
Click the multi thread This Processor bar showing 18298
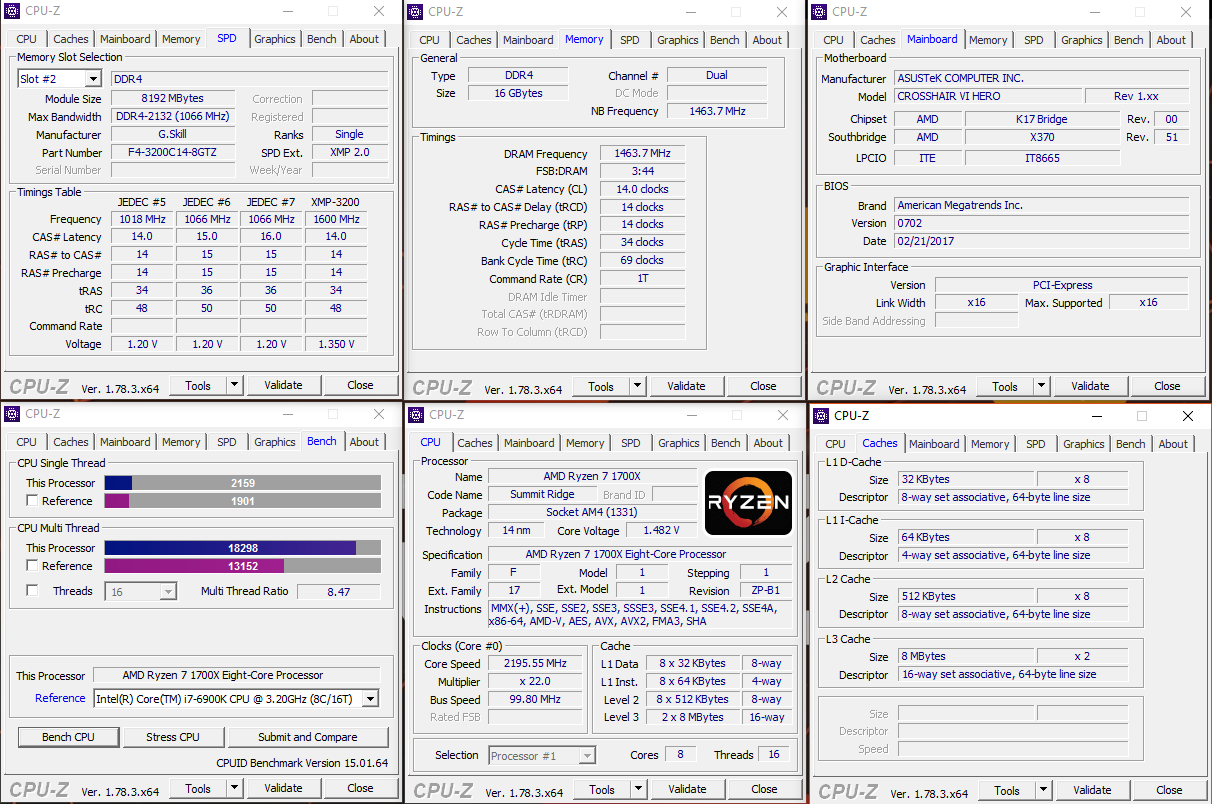pyautogui.click(x=242, y=548)
